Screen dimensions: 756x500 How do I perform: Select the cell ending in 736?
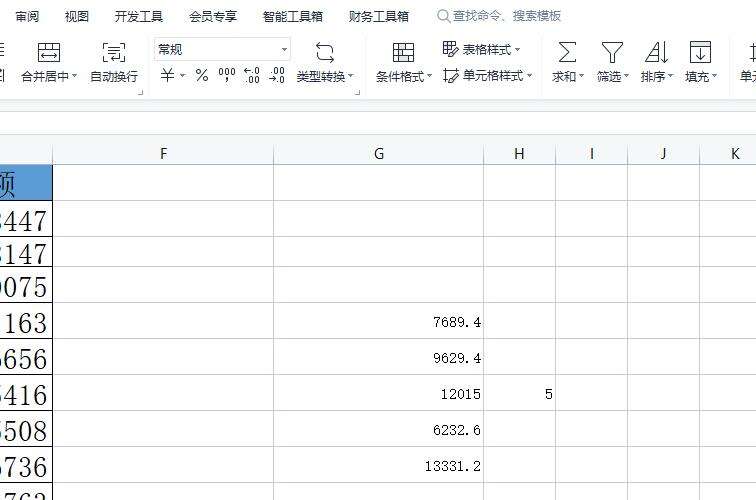26,465
